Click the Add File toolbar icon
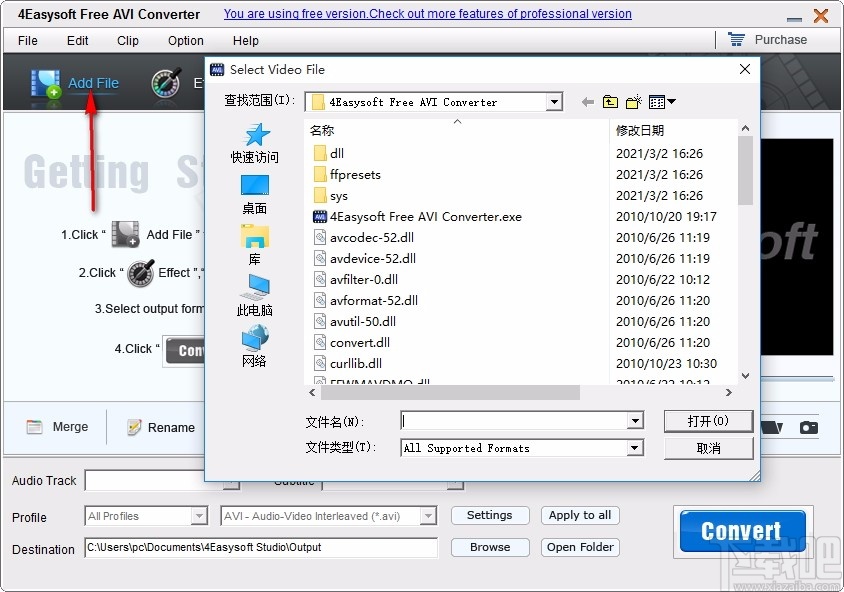The width and height of the screenshot is (844, 592). [x=45, y=82]
